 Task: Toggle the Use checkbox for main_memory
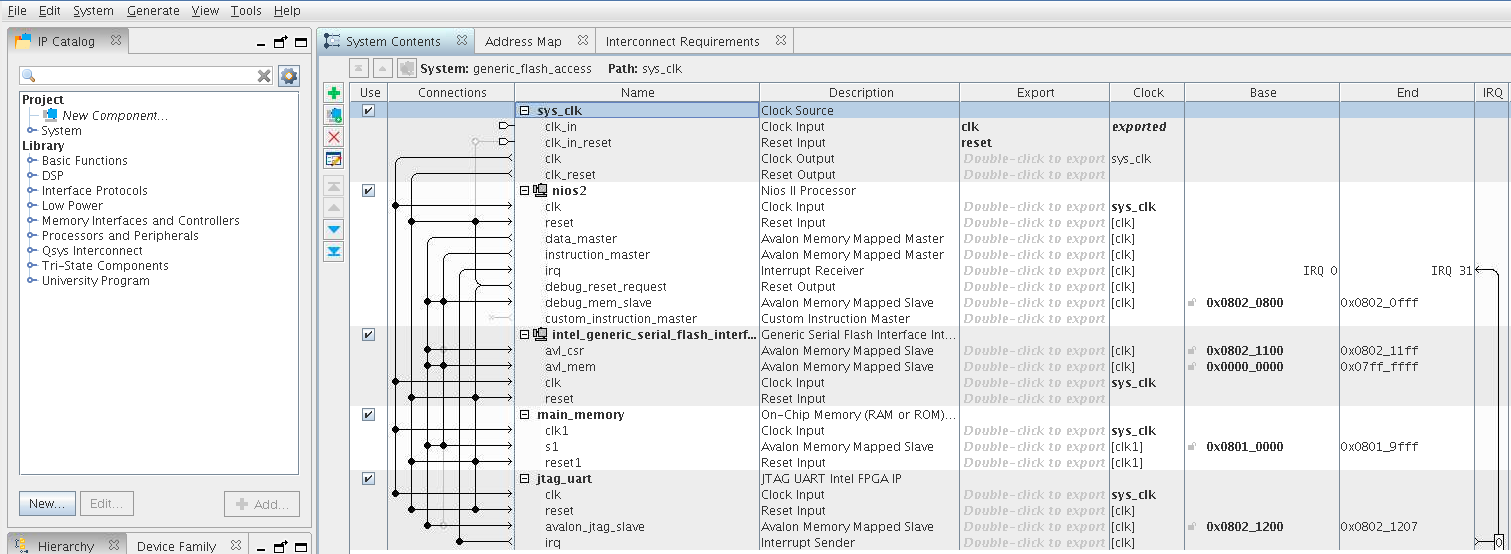coord(368,415)
